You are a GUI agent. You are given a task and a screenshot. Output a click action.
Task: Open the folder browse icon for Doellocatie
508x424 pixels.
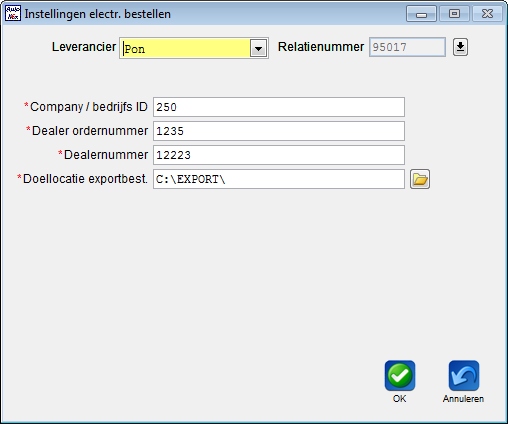420,179
